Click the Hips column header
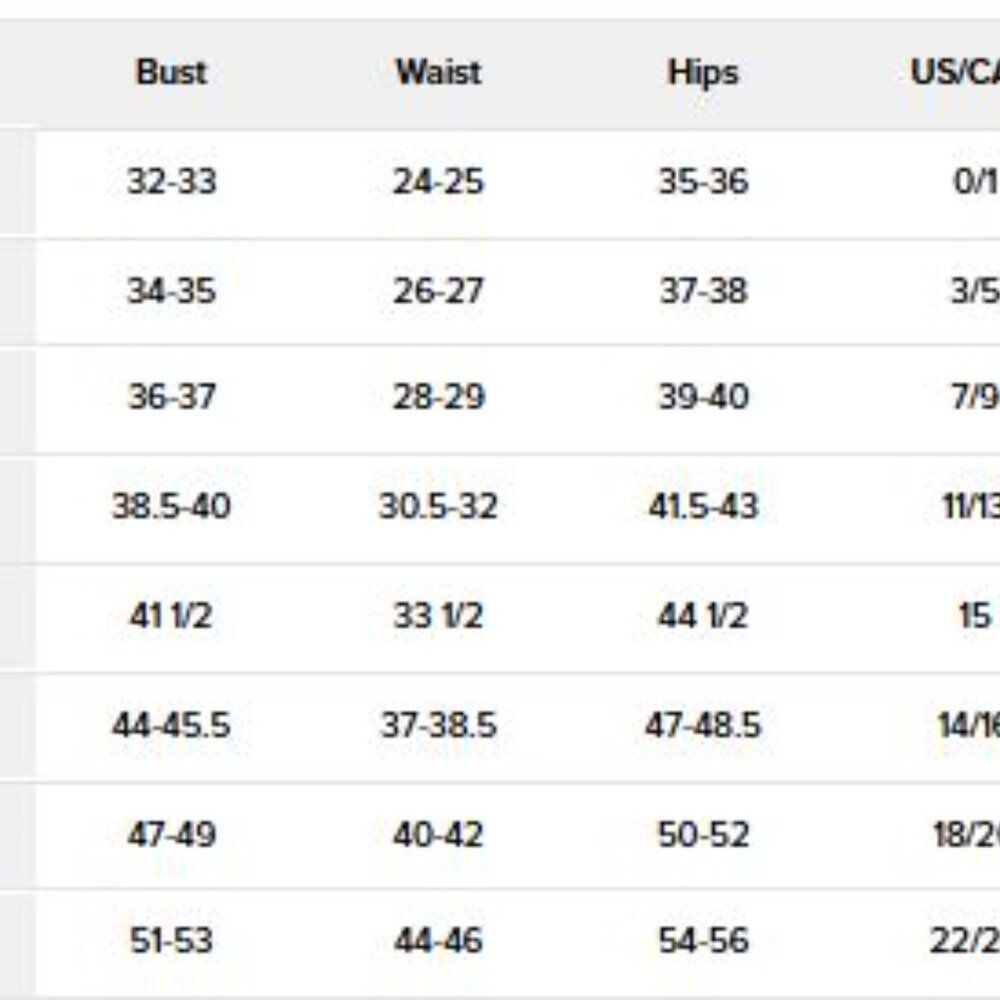The height and width of the screenshot is (1000, 1000). tap(703, 72)
